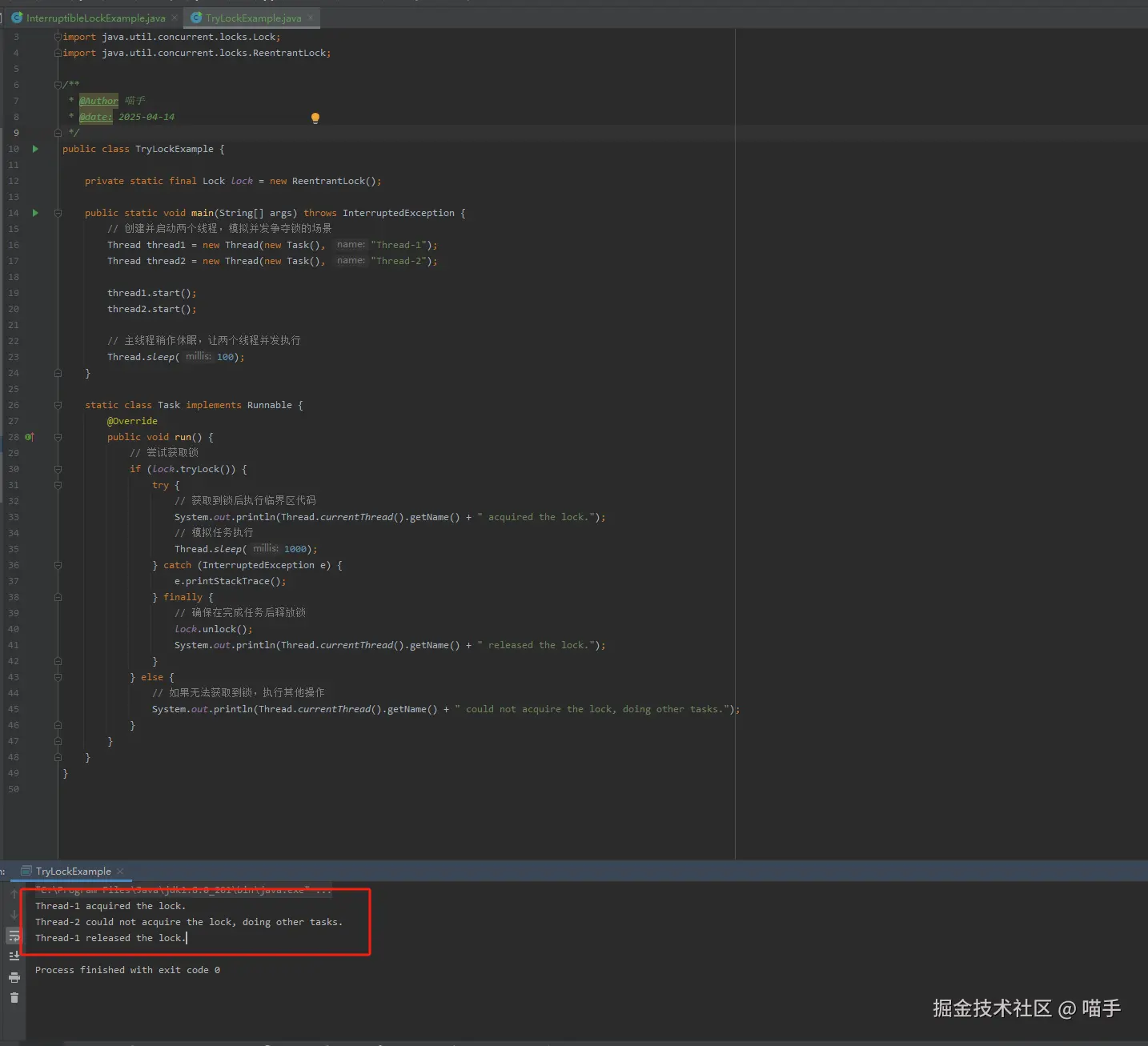
Task: Click the " acquired the lock." string
Action: click(536, 517)
